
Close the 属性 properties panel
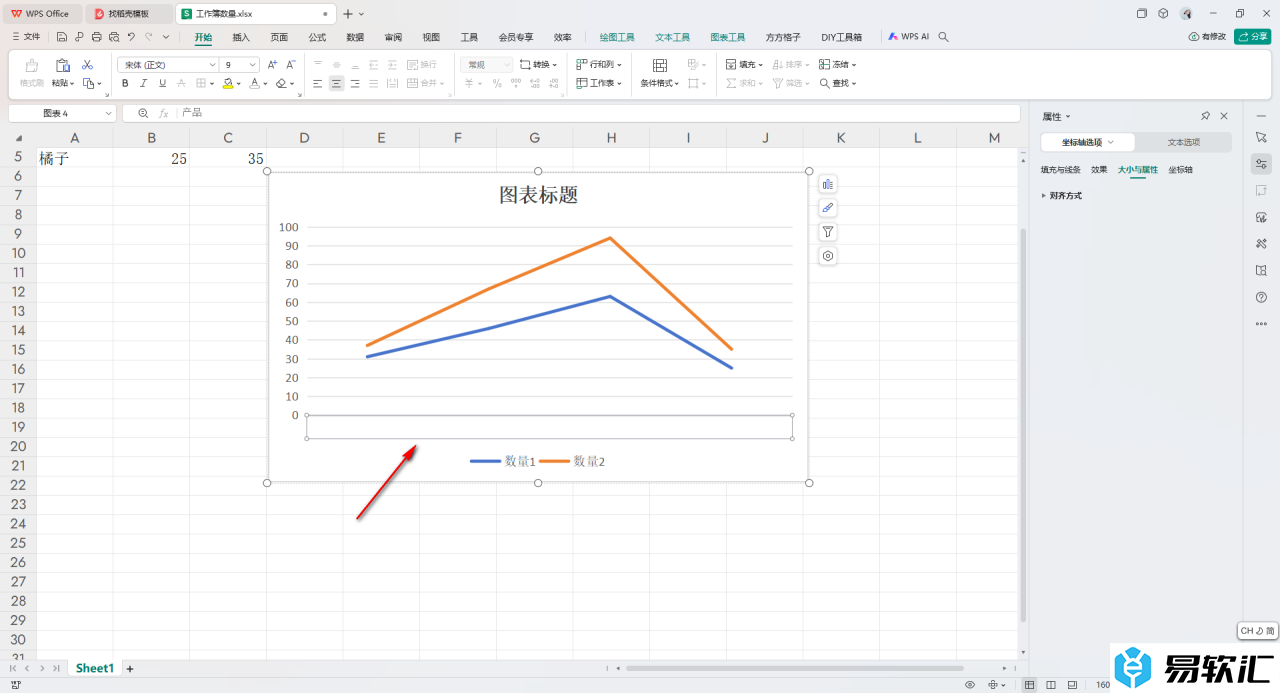click(1224, 116)
